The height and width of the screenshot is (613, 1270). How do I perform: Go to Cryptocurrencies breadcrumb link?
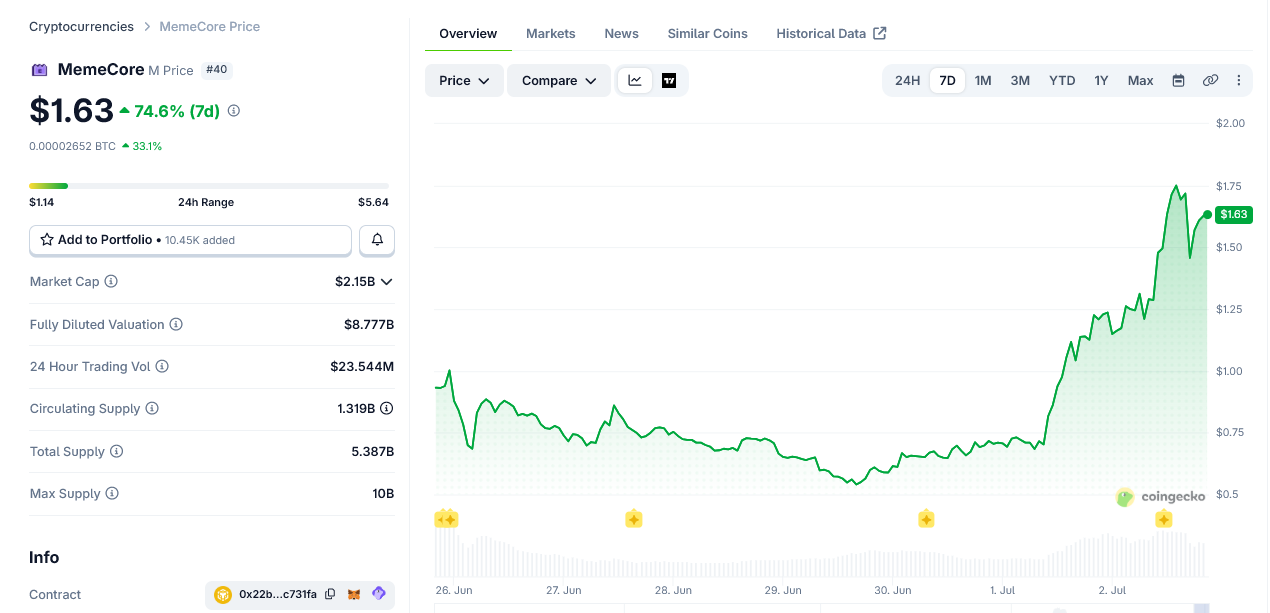(x=81, y=27)
